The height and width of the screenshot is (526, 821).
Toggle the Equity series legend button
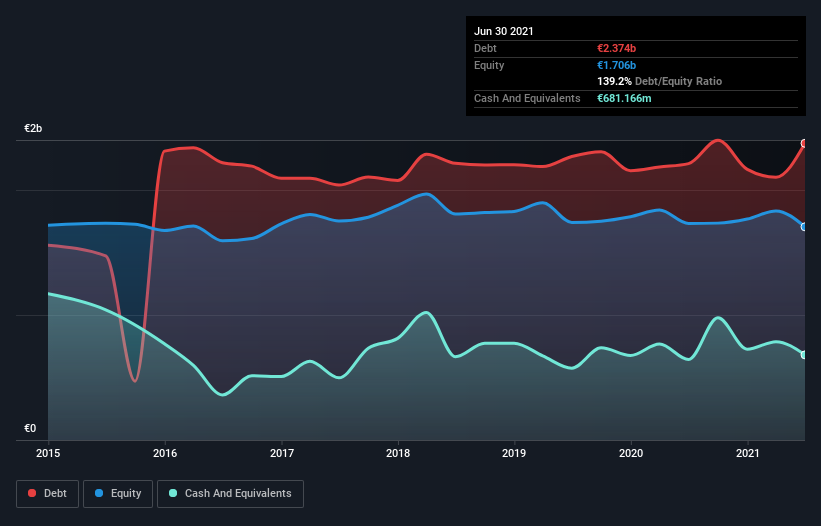point(118,494)
